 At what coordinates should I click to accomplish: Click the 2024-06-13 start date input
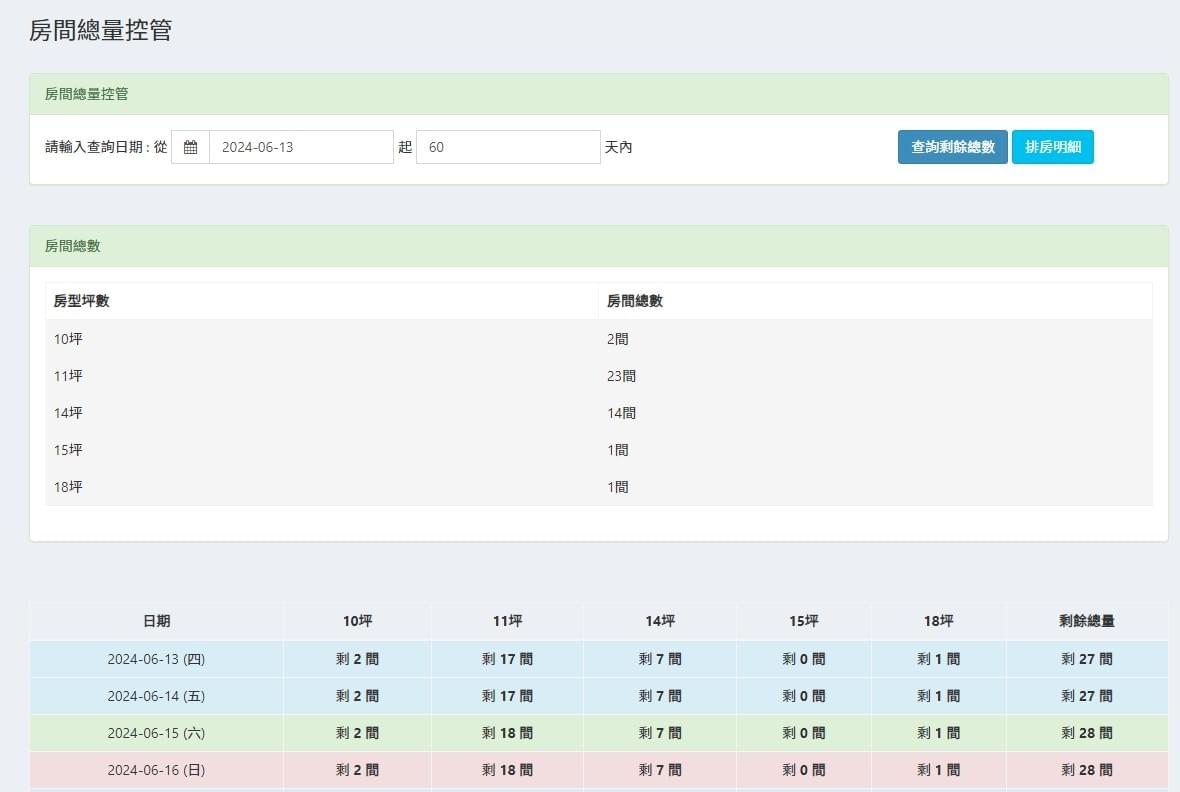click(301, 147)
